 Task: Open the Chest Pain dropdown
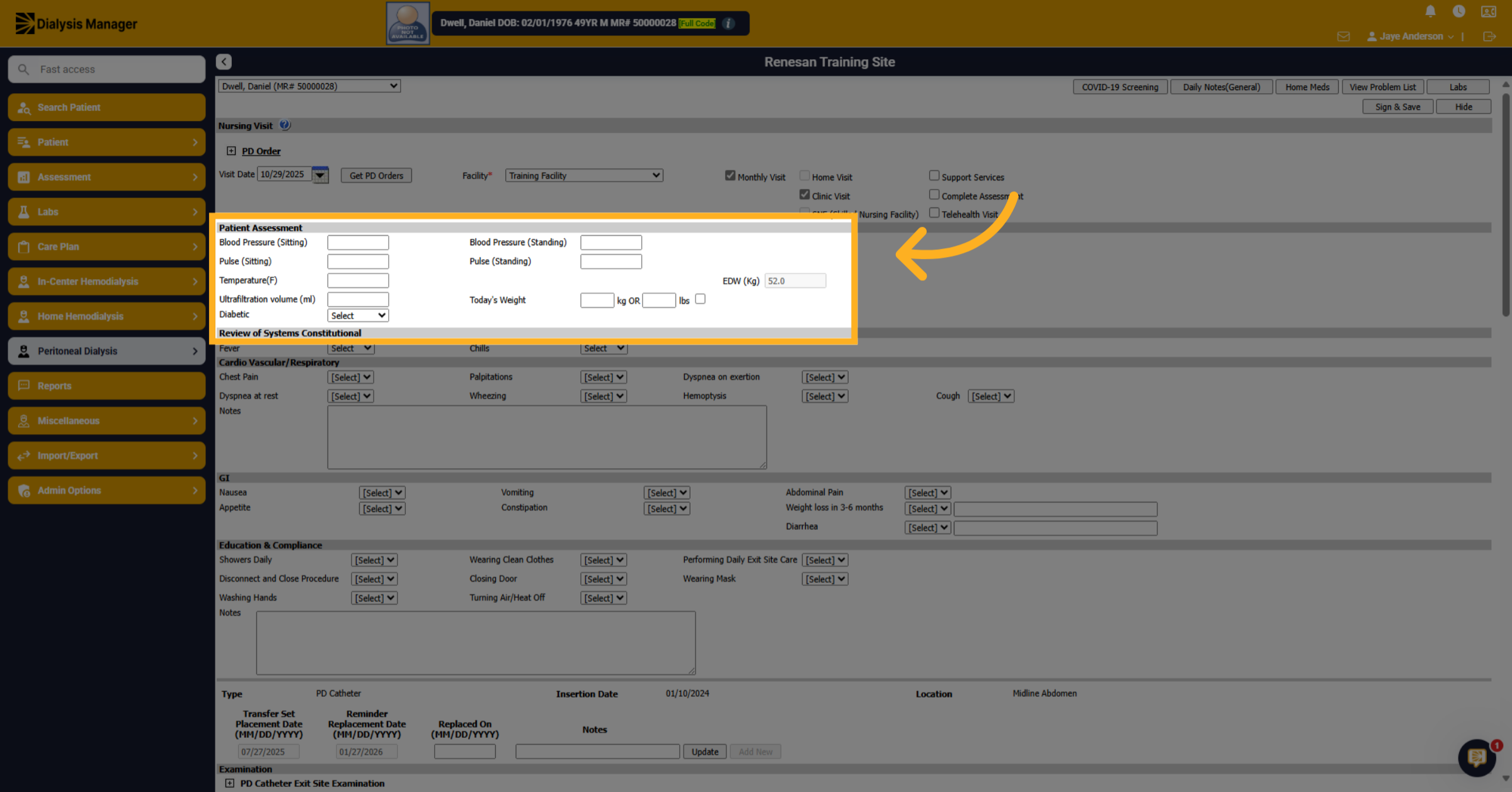pyautogui.click(x=350, y=377)
